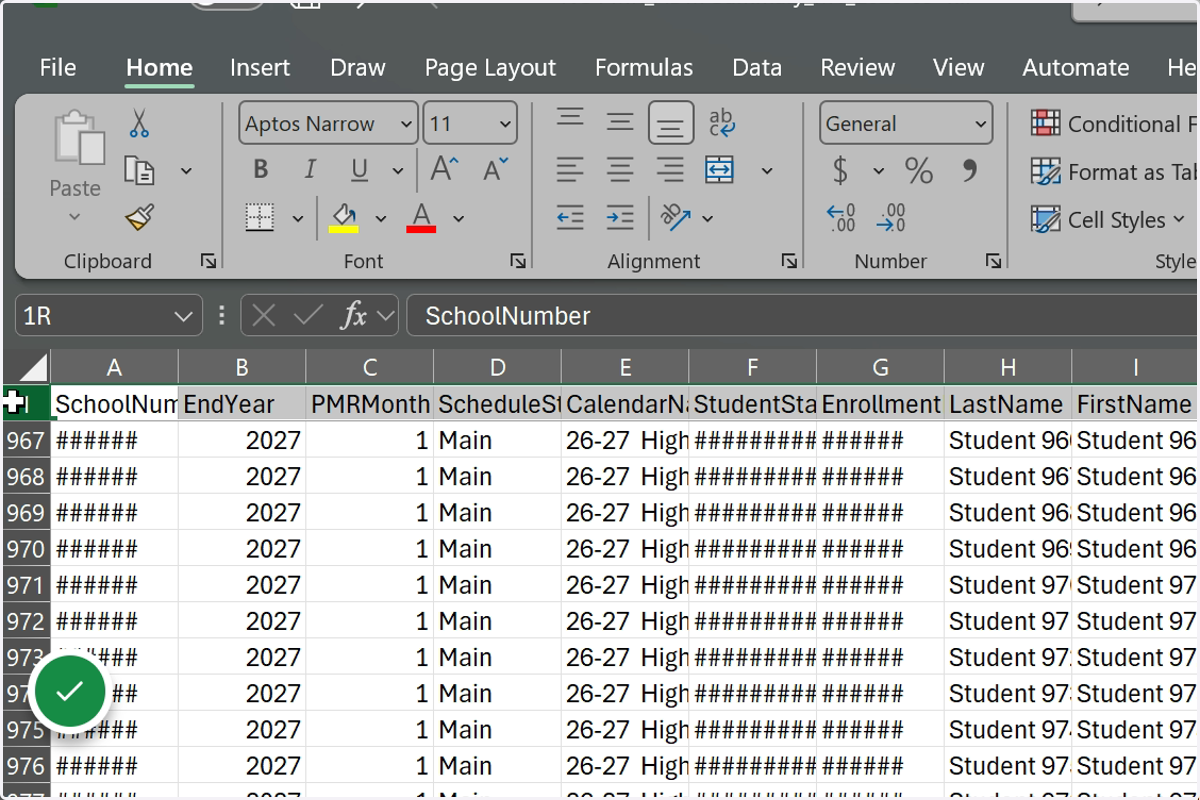Switch to Draw tab
This screenshot has width=1200, height=800.
click(x=358, y=68)
